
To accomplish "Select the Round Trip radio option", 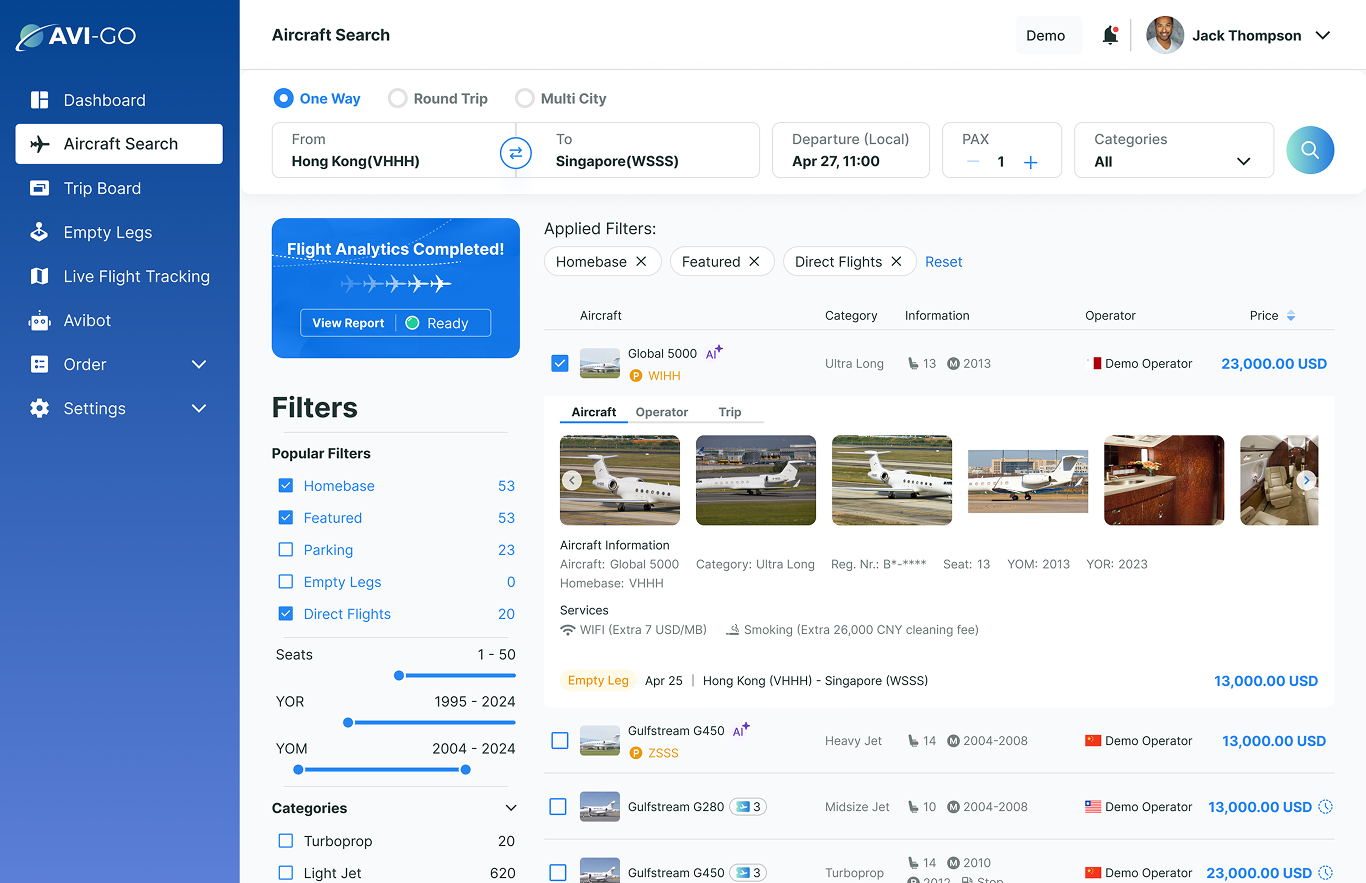I will (398, 98).
